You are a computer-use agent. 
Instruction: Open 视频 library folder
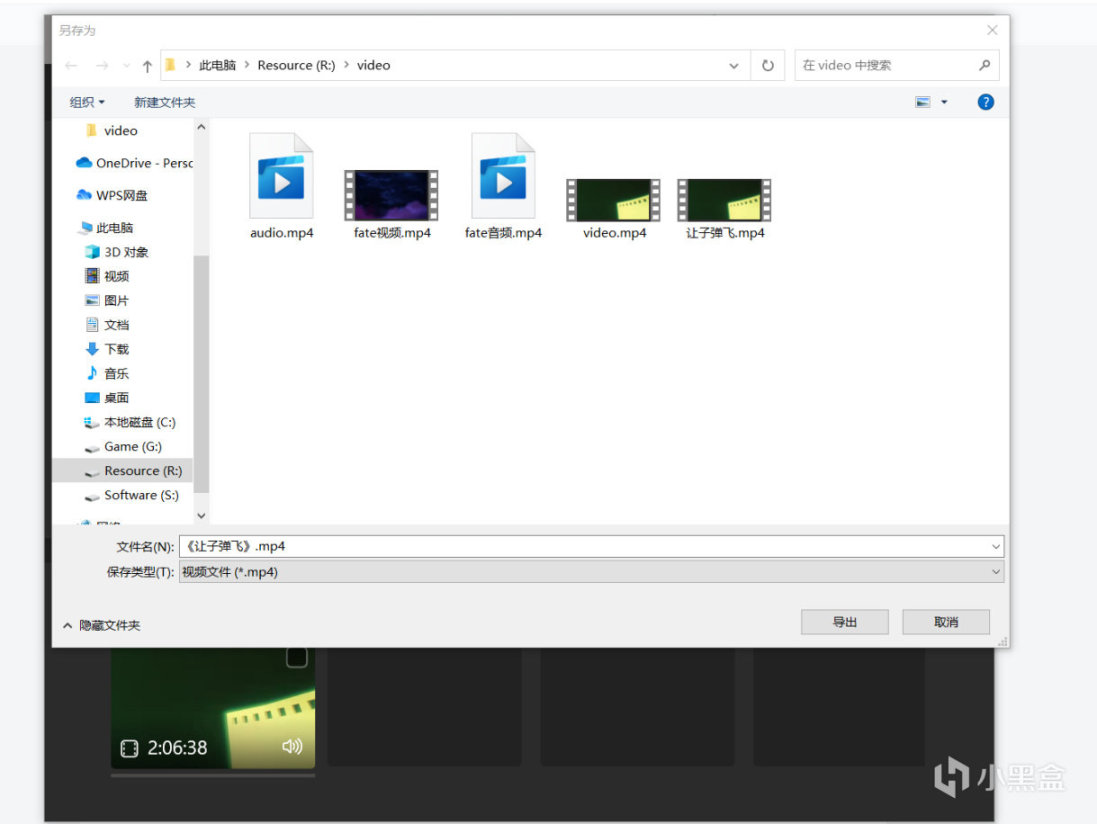click(107, 276)
